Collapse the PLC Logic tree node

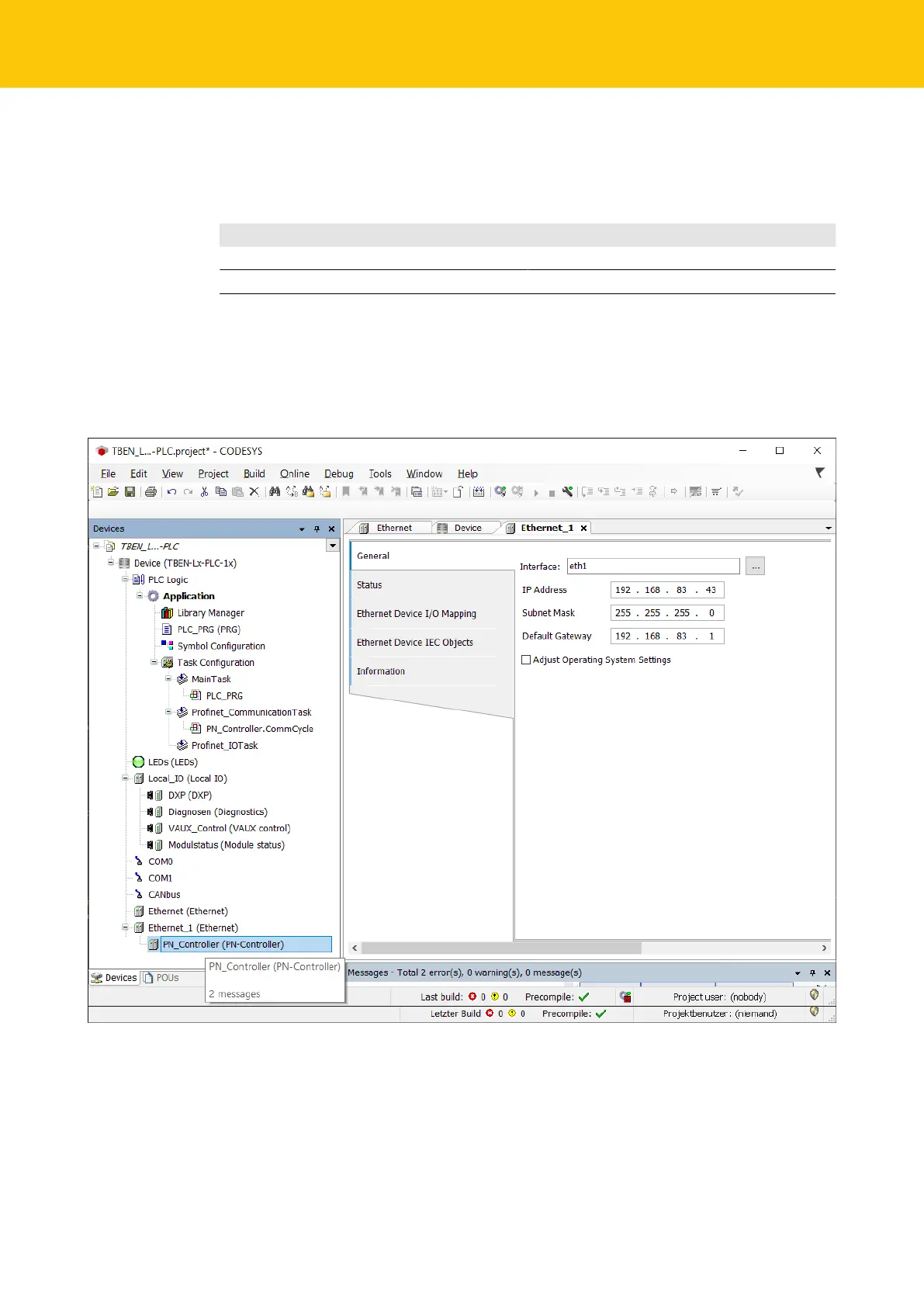[125, 579]
